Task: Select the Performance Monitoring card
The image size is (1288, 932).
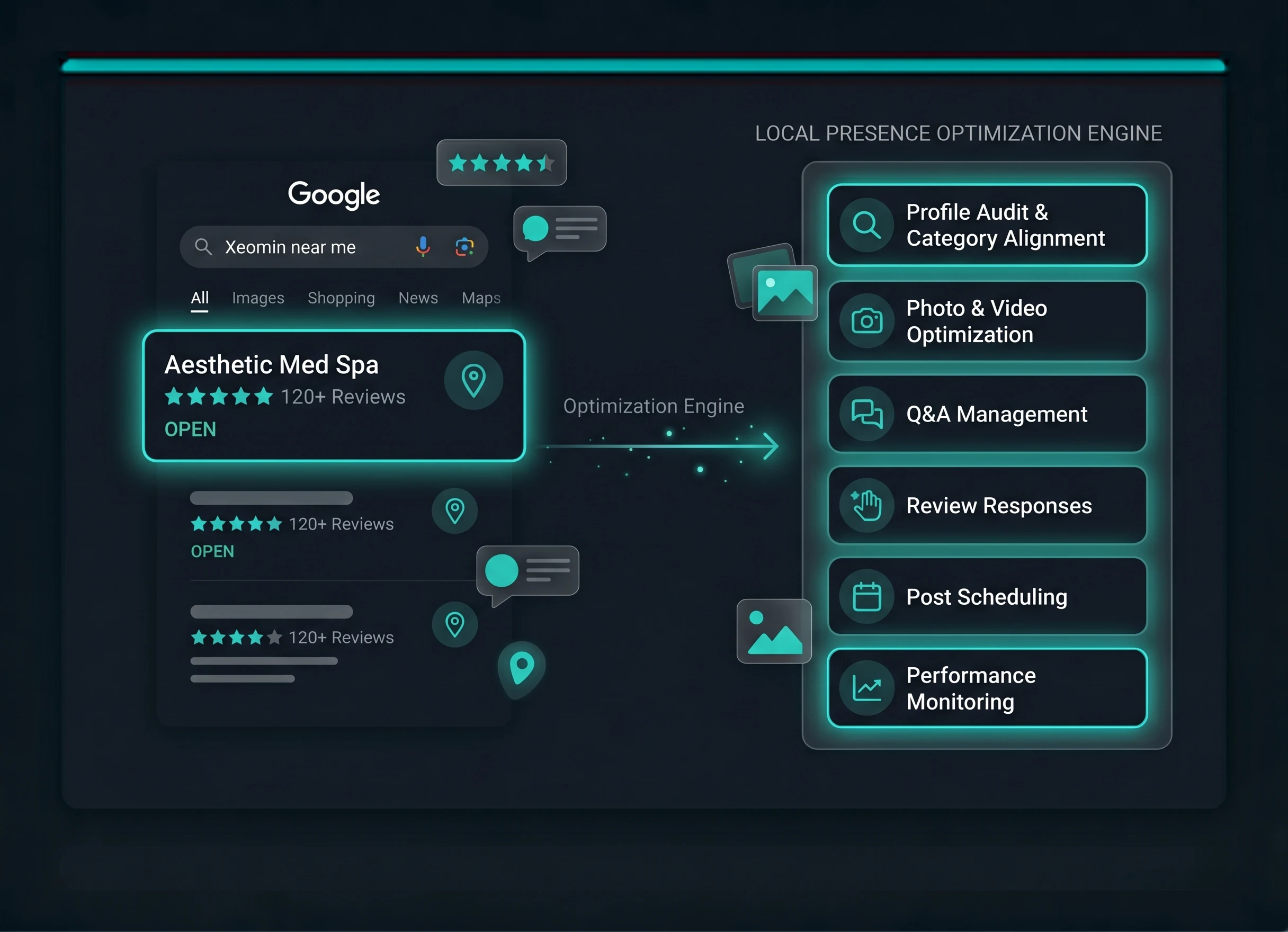Action: pos(987,688)
